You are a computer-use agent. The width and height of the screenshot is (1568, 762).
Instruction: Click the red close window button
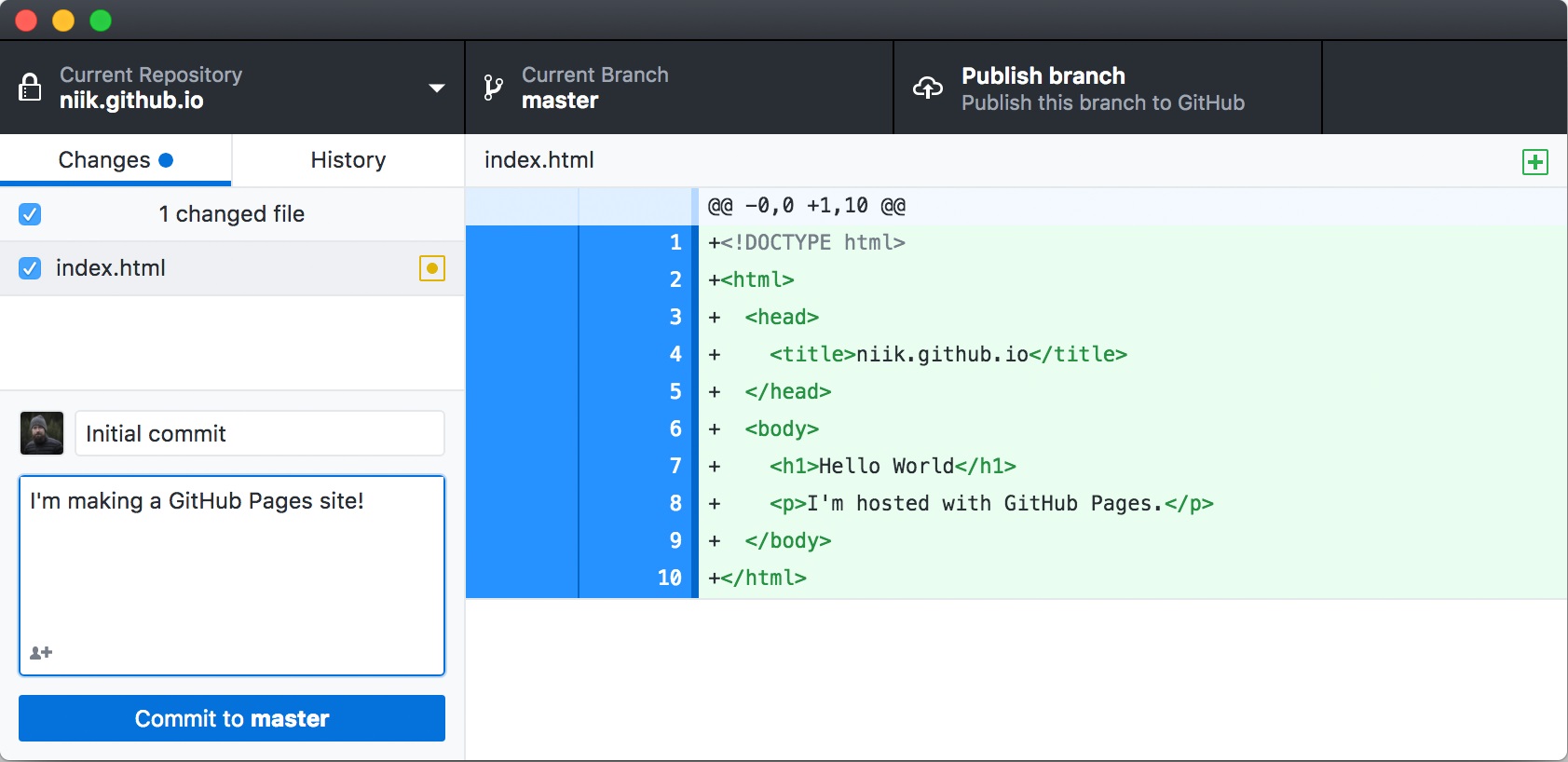click(x=26, y=20)
